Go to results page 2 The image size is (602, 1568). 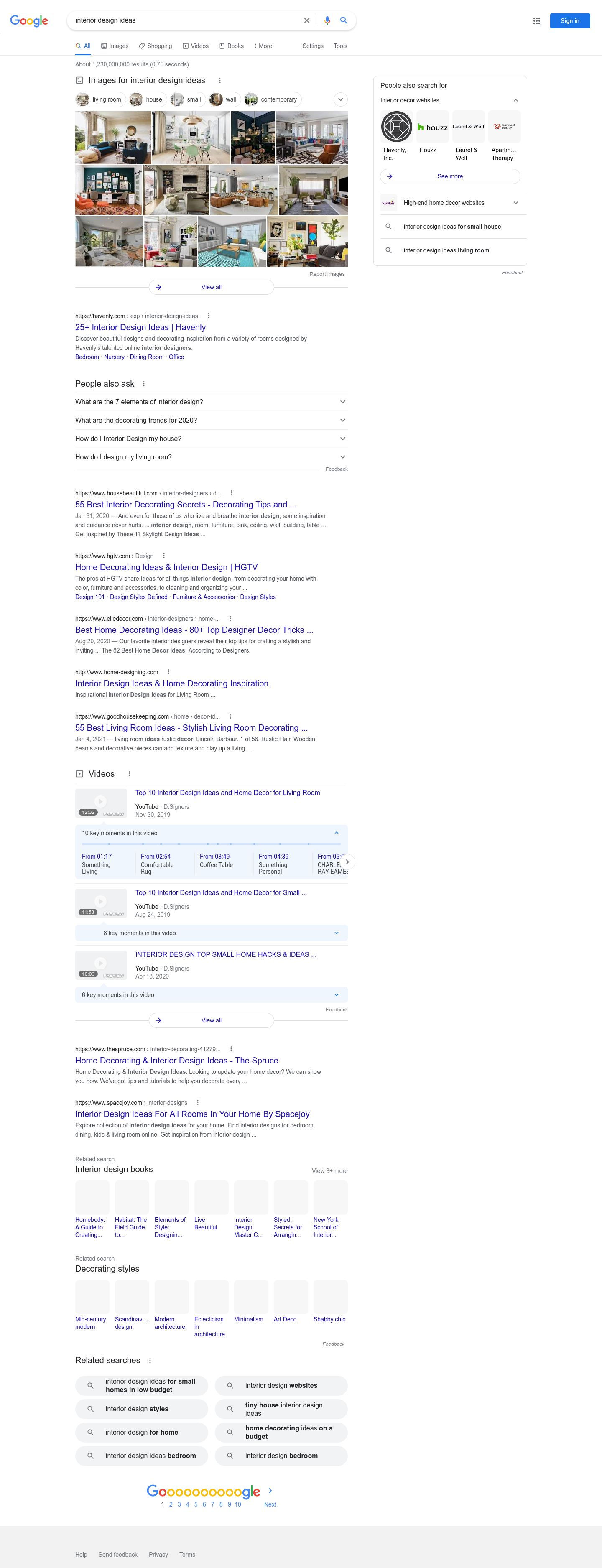point(171,1504)
